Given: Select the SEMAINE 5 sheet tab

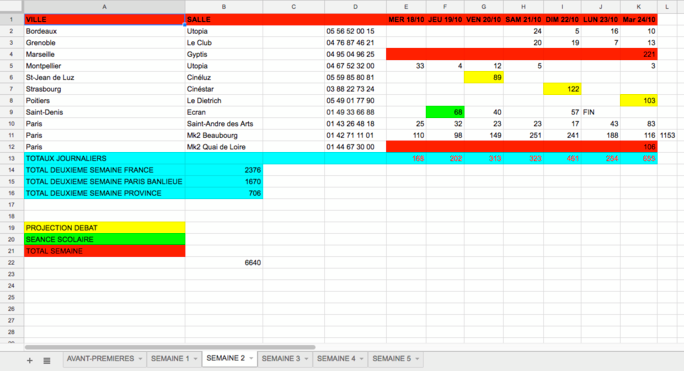Looking at the screenshot, I should pos(392,359).
